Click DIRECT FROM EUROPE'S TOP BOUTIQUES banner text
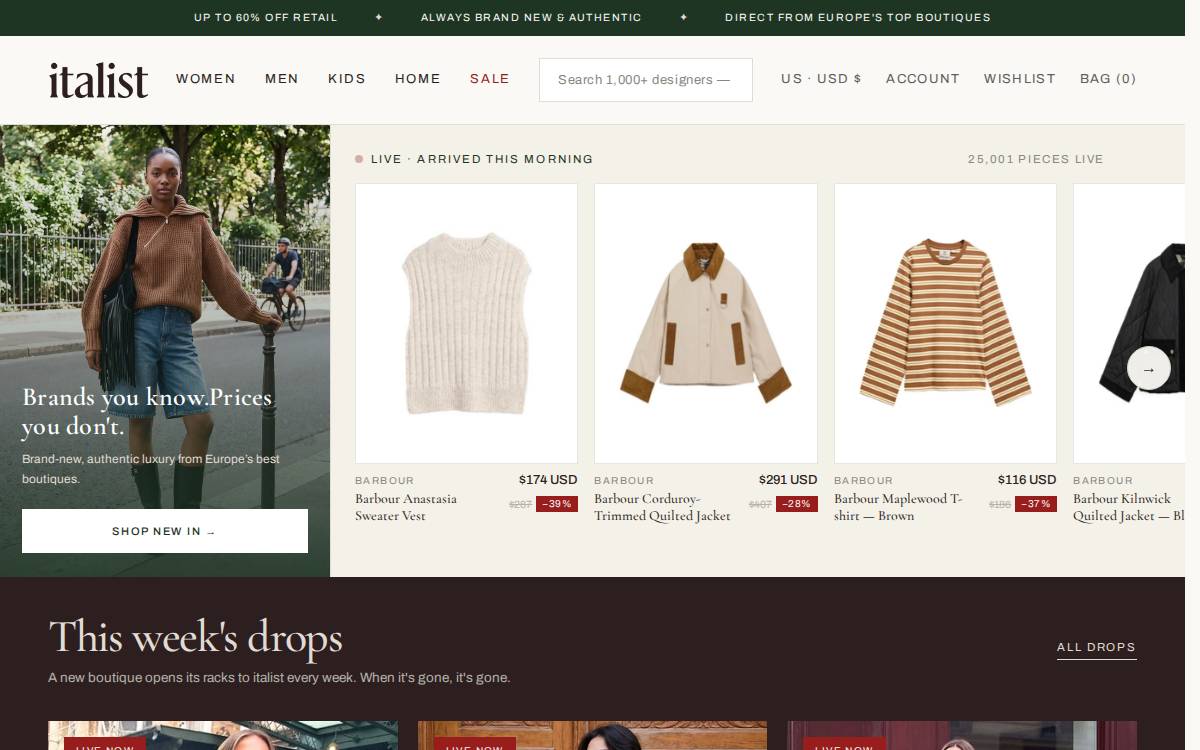The image size is (1200, 750). point(858,17)
